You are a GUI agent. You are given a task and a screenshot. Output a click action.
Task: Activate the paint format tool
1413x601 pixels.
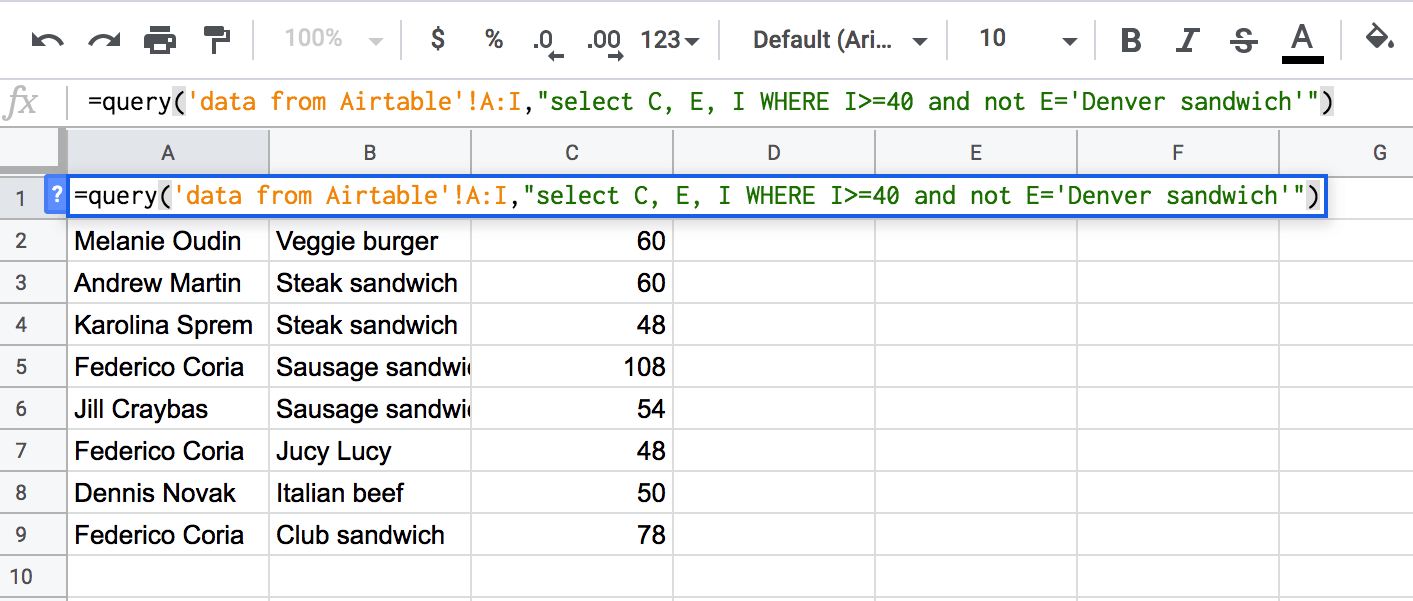[216, 40]
